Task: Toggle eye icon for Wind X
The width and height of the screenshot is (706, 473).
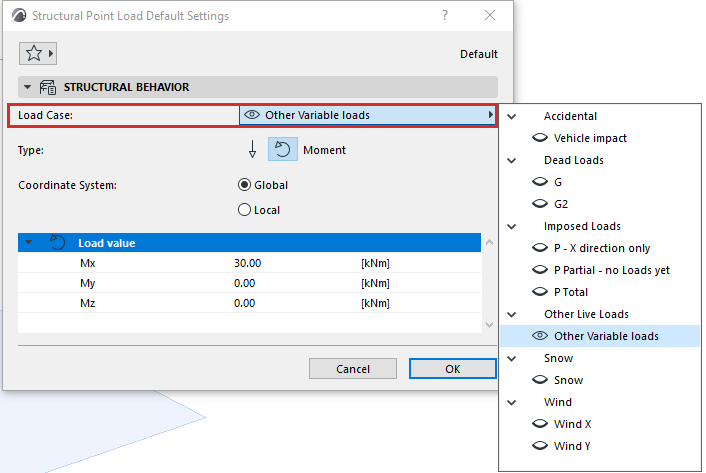Action: coord(540,424)
